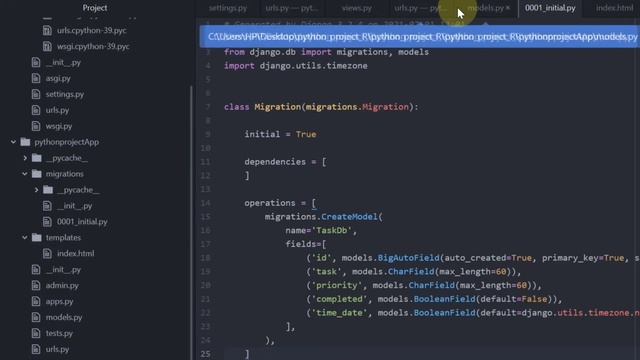Screen dimensions: 640x360
Task: Expand __pycache__ folder inside migrations
Action: click(x=36, y=190)
